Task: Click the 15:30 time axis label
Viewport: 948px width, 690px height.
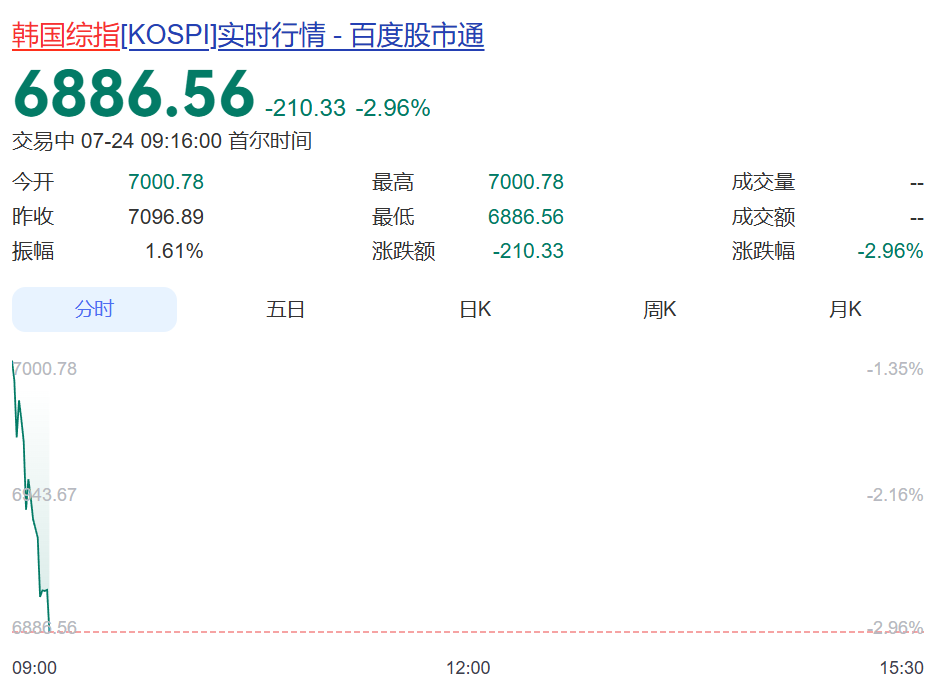Action: [901, 668]
